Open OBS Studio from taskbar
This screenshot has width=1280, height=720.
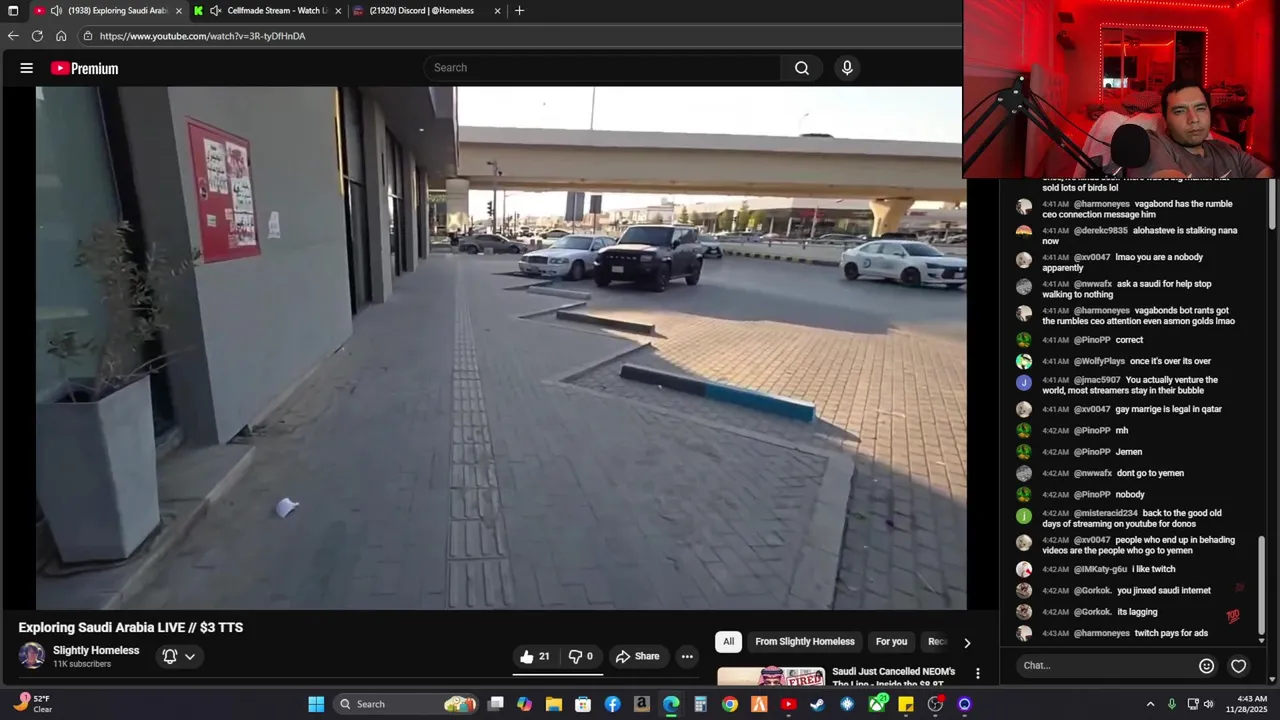935,704
